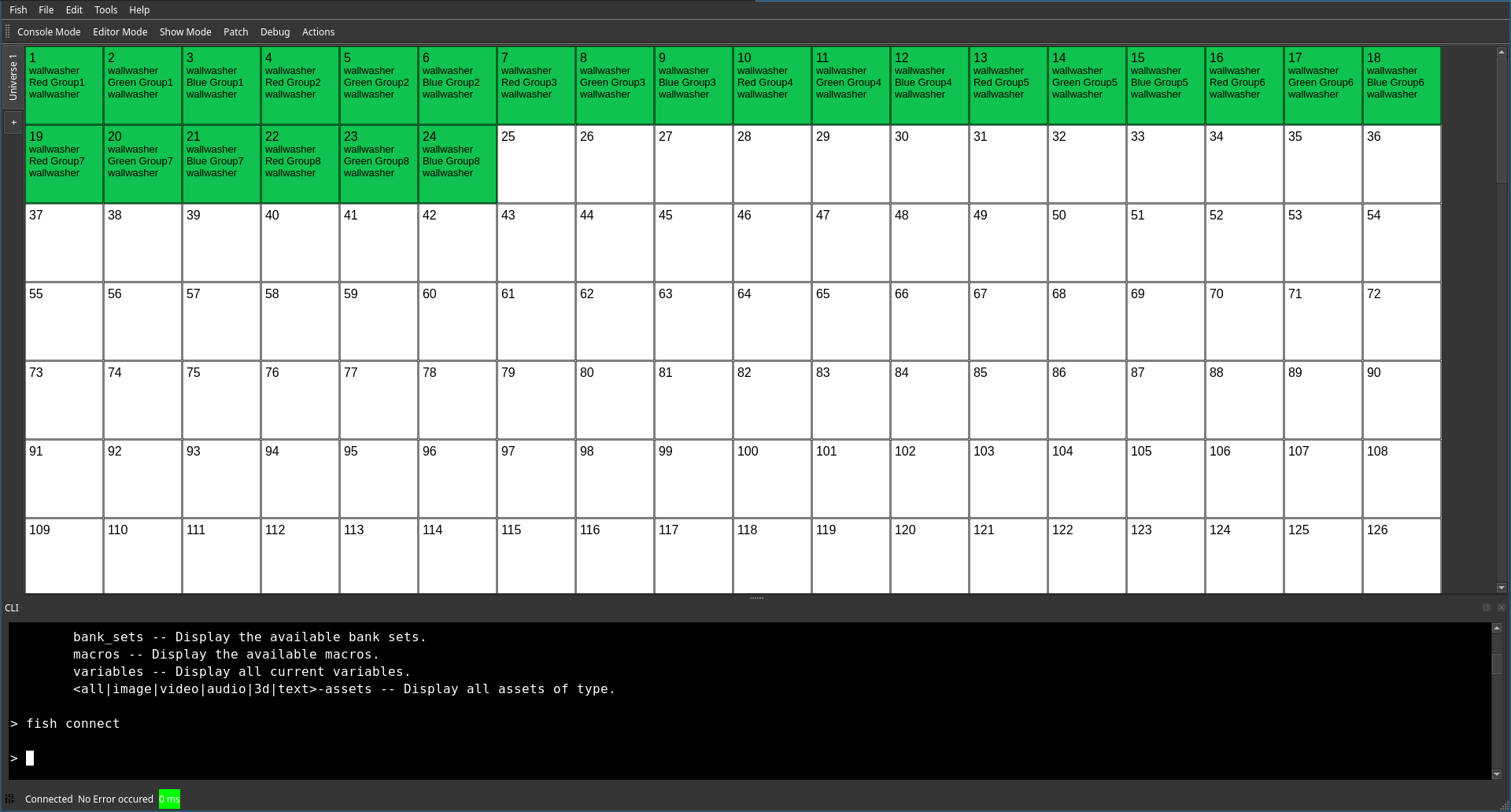The image size is (1511, 812).
Task: Switch to Editor Mode
Action: pyautogui.click(x=120, y=31)
